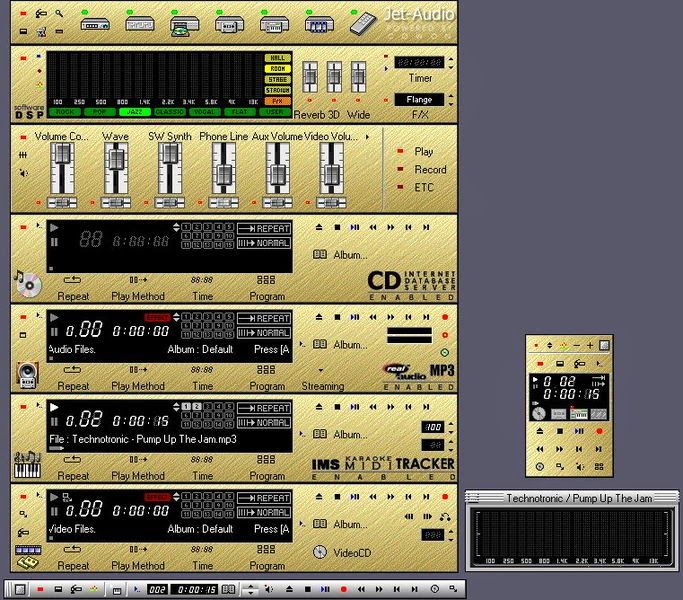Open the Streaming dropdown arrow in audio files panel
The width and height of the screenshot is (683, 600).
point(321,370)
